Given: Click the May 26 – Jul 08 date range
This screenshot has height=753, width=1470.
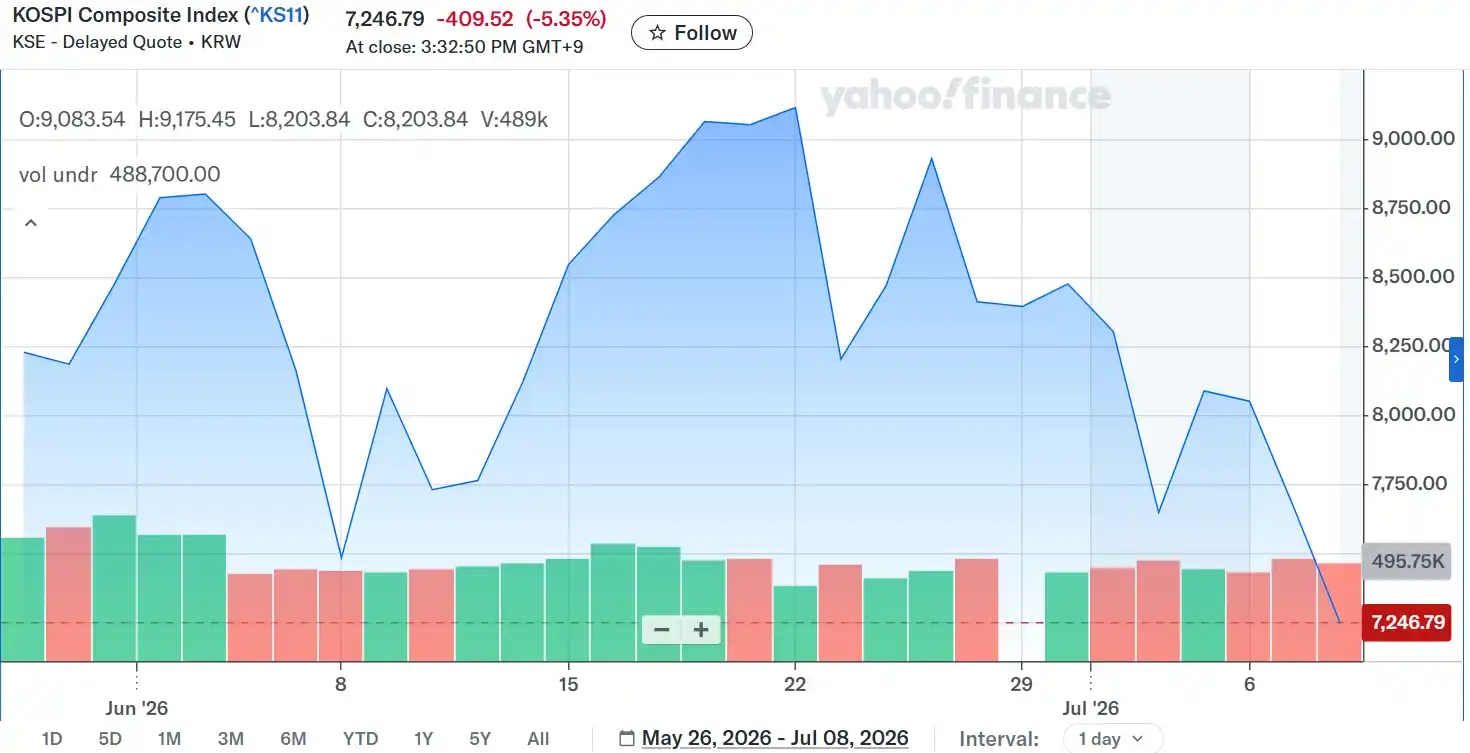Looking at the screenshot, I should 775,739.
